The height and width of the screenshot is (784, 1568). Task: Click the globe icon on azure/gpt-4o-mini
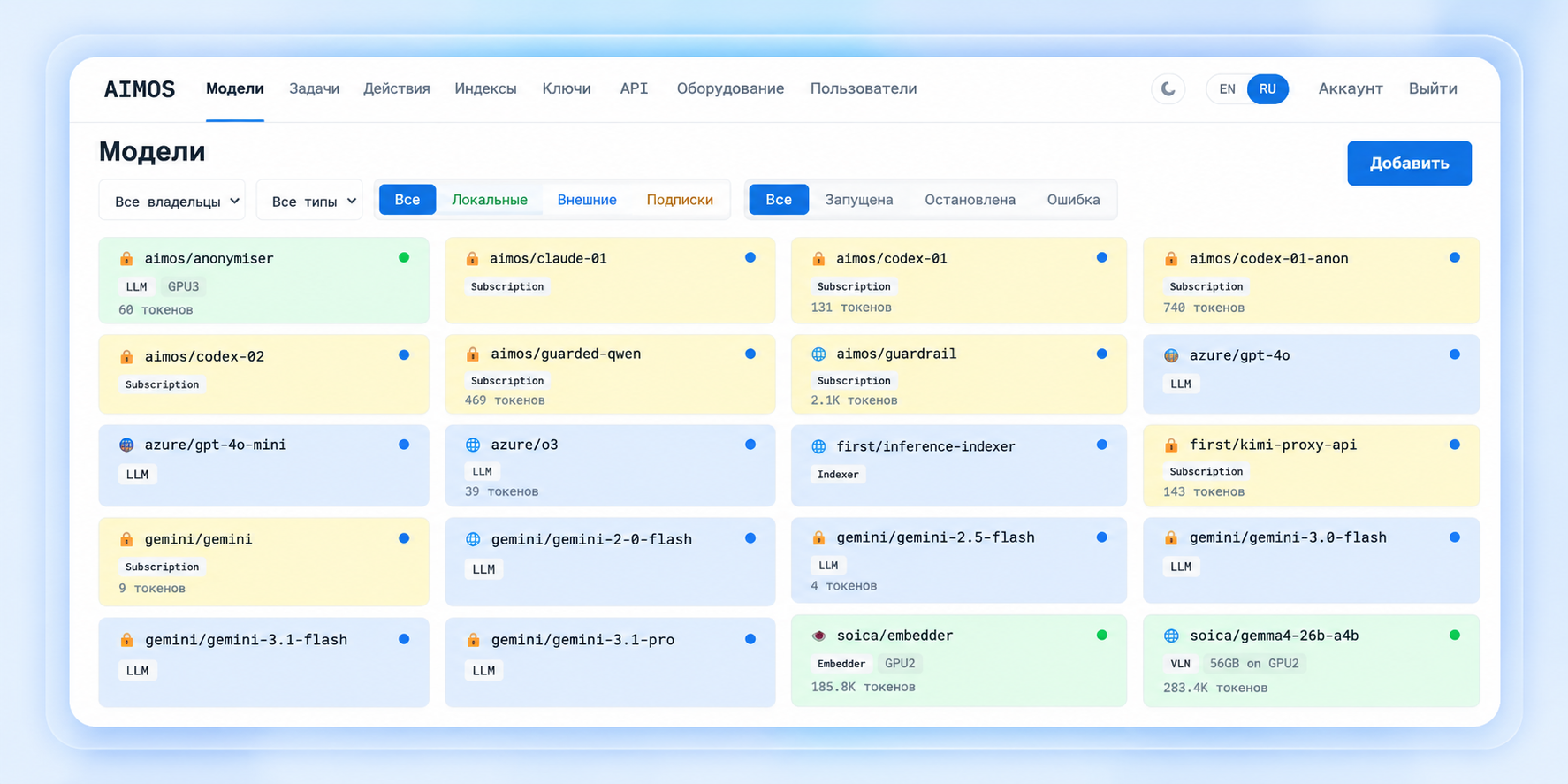click(x=126, y=445)
